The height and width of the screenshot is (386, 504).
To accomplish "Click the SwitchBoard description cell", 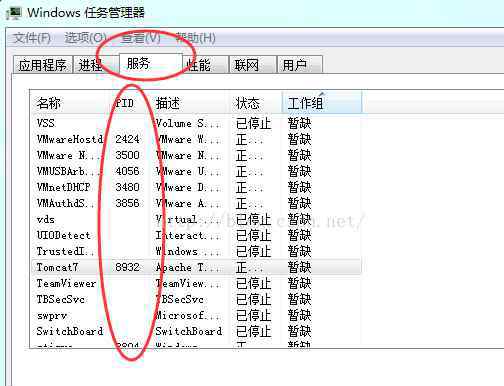I will tap(189, 331).
